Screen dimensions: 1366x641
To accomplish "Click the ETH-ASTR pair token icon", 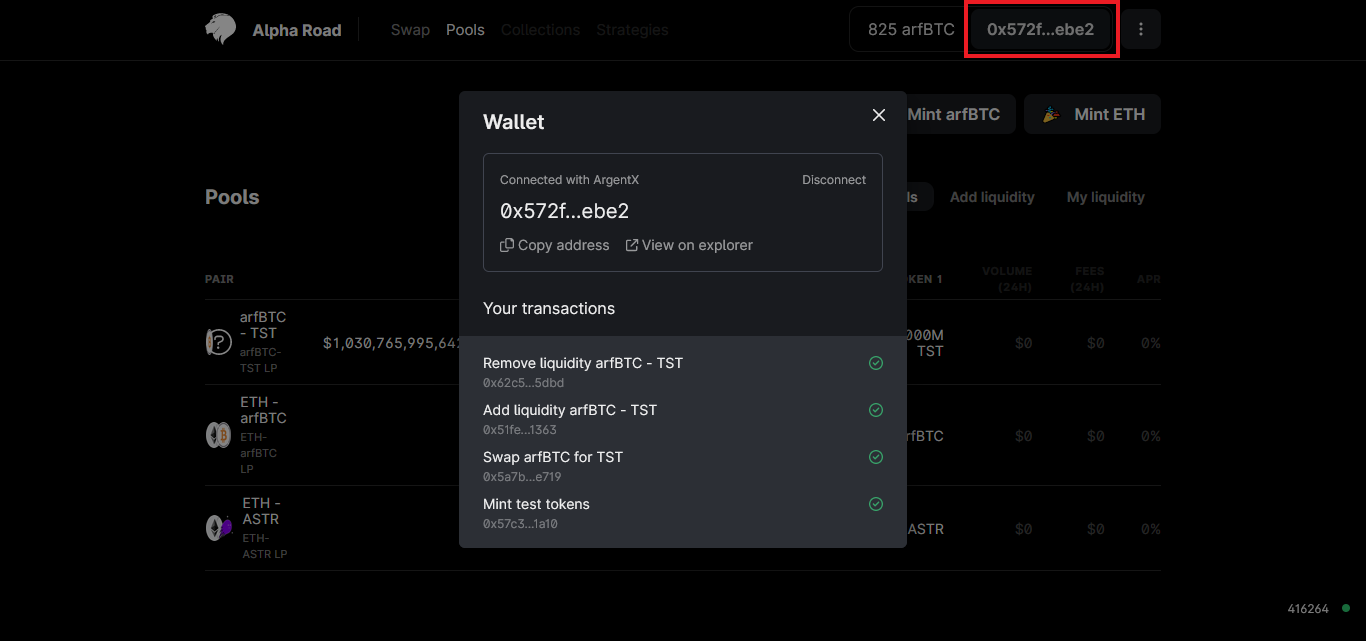I will pos(218,527).
